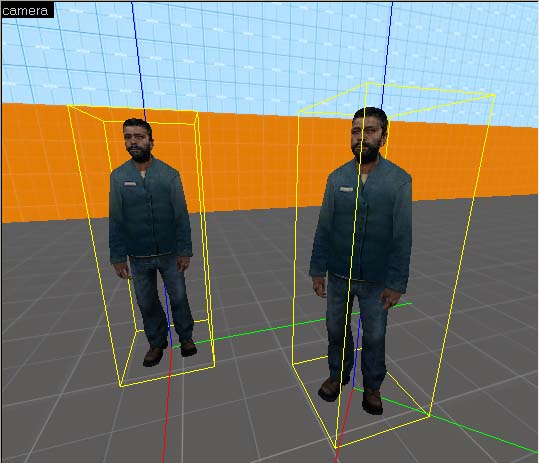Click bottom corner of left yellow bounding box
Image resolution: width=539 pixels, height=463 pixels.
tap(121, 386)
